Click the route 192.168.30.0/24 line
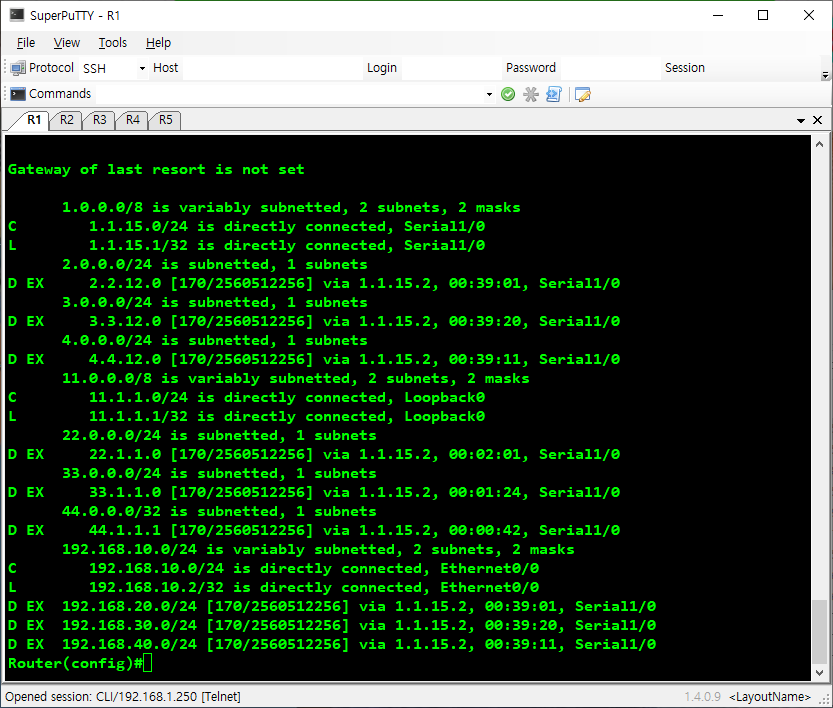The width and height of the screenshot is (833, 708). pos(332,625)
